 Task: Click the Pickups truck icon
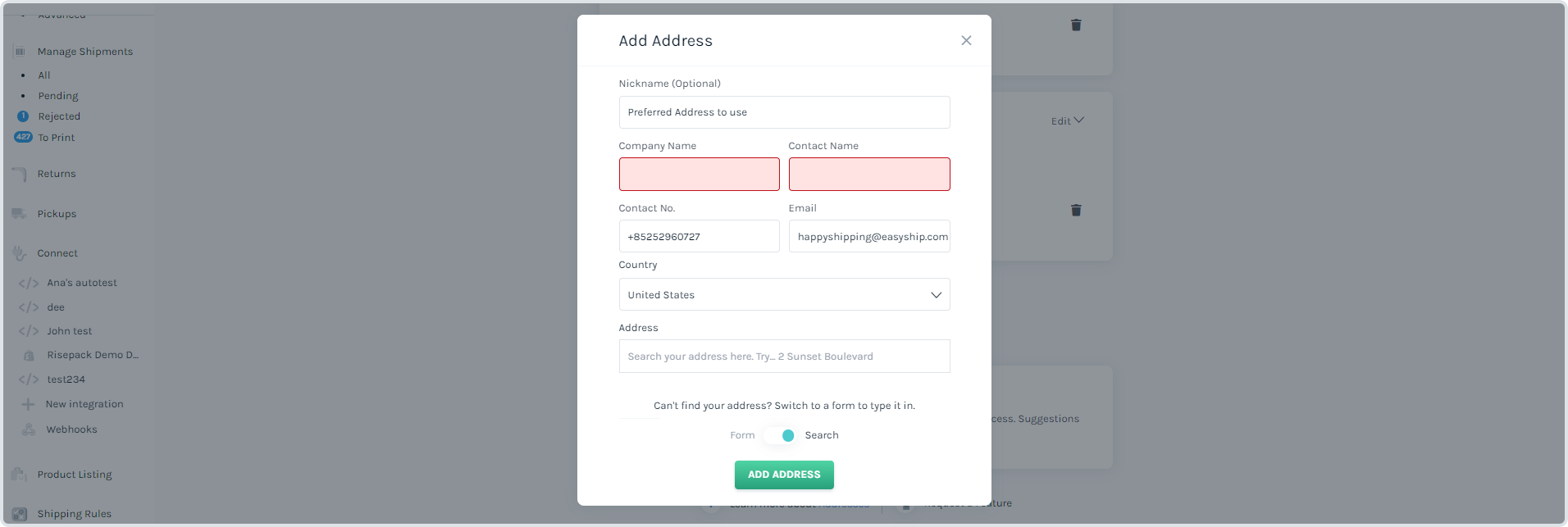(x=20, y=214)
